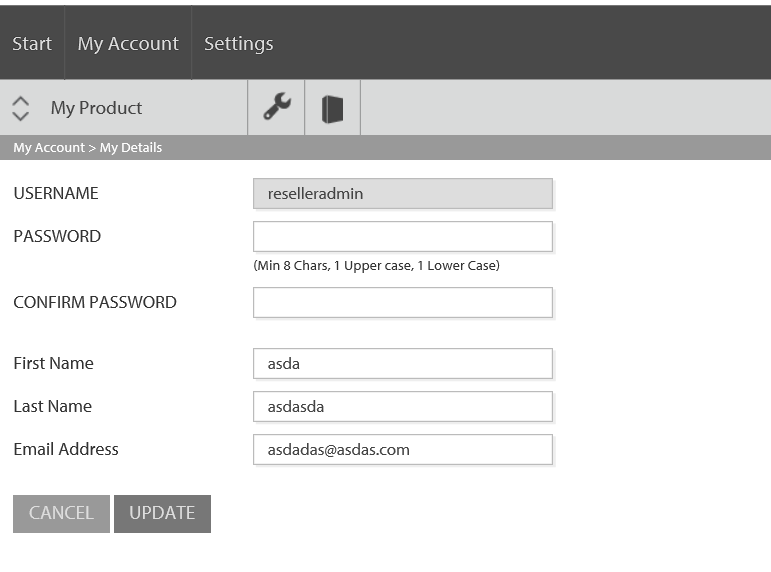The height and width of the screenshot is (572, 771).
Task: Click the My Details breadcrumb
Action: click(131, 148)
